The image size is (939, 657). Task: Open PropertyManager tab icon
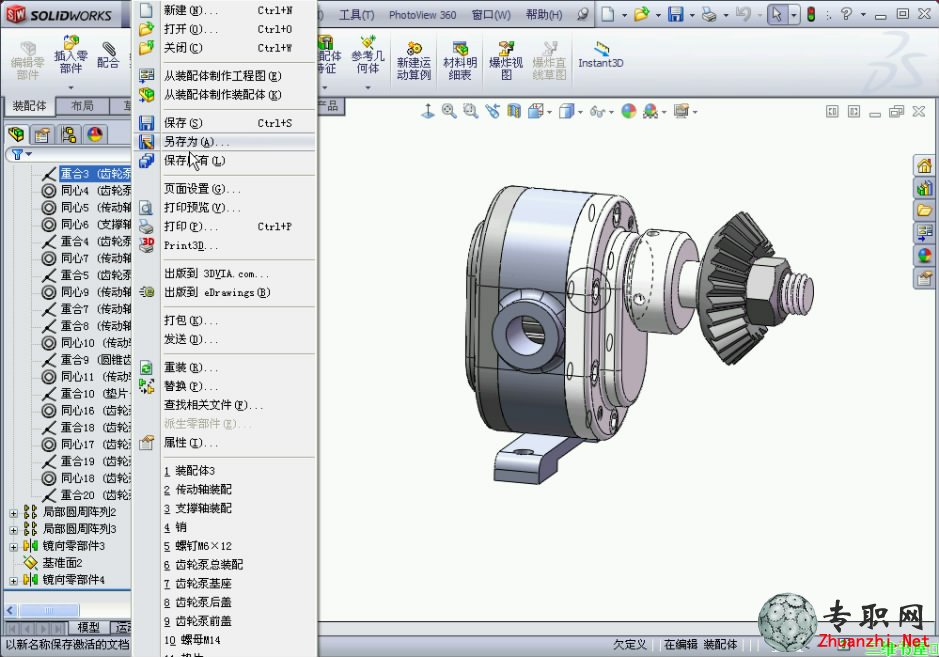pos(42,134)
